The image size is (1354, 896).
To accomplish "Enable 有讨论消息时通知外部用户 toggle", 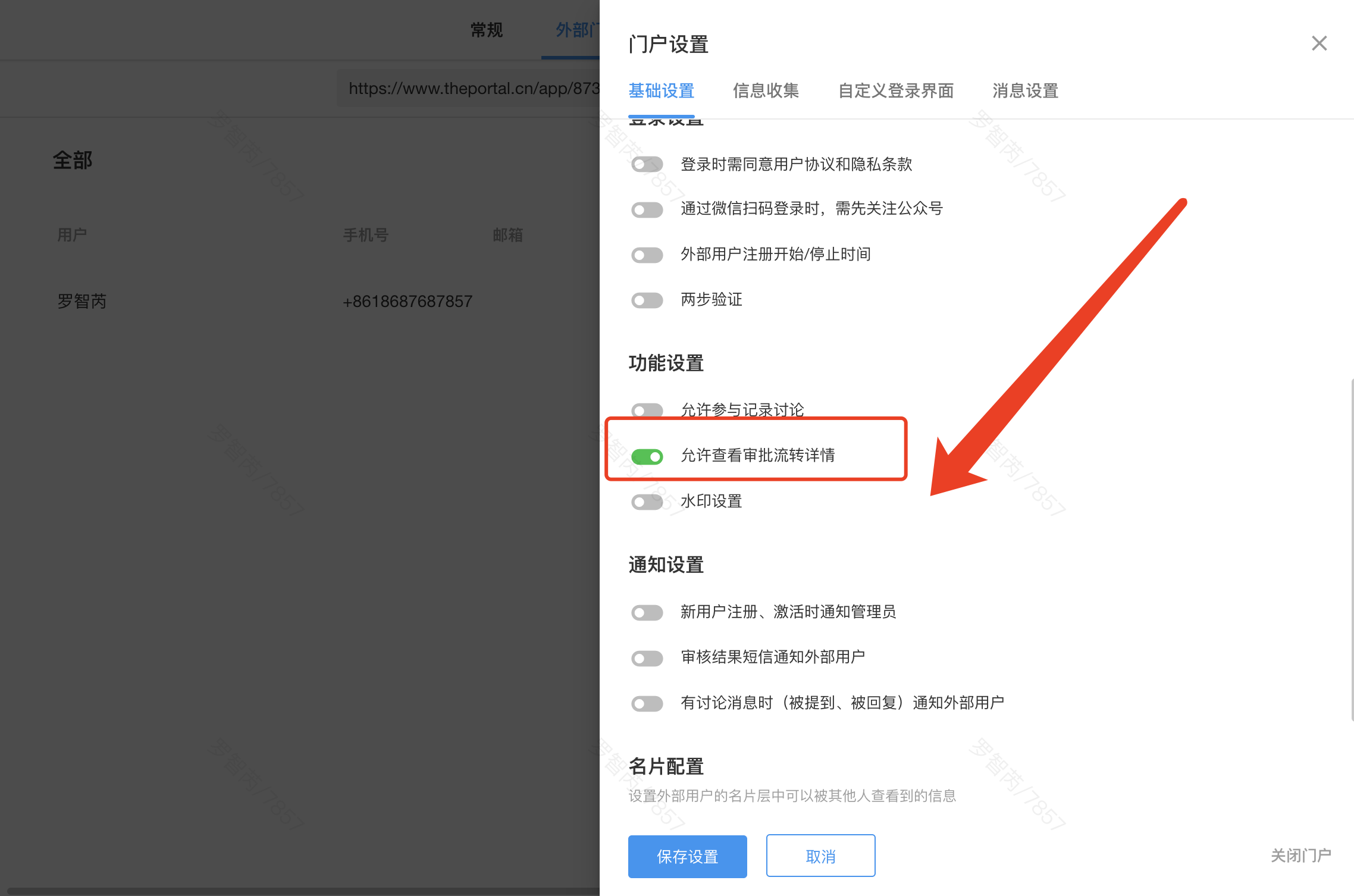I will point(647,704).
